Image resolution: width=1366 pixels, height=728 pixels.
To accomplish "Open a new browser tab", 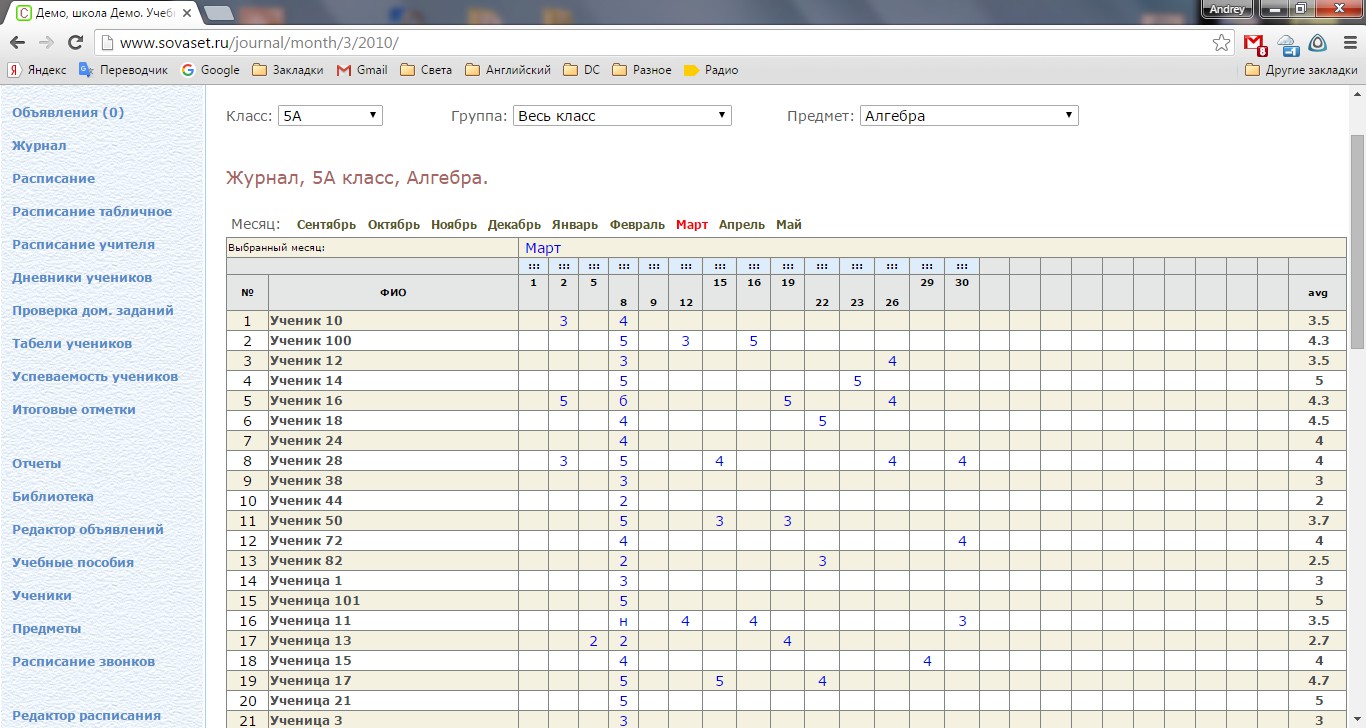I will (219, 12).
